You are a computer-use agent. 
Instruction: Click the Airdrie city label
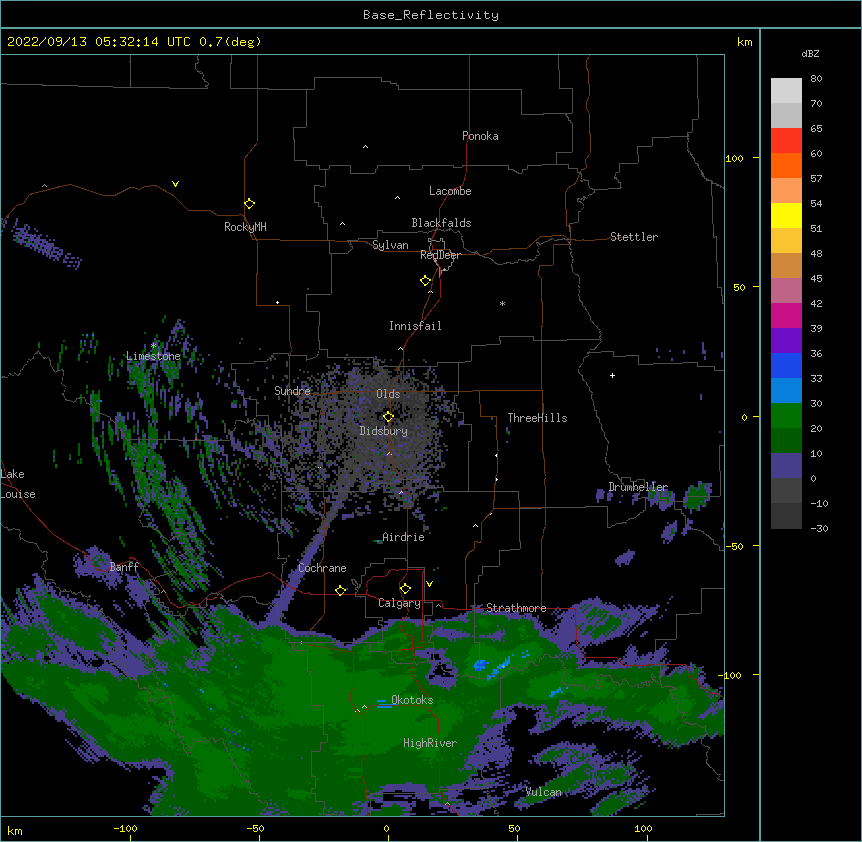[403, 537]
